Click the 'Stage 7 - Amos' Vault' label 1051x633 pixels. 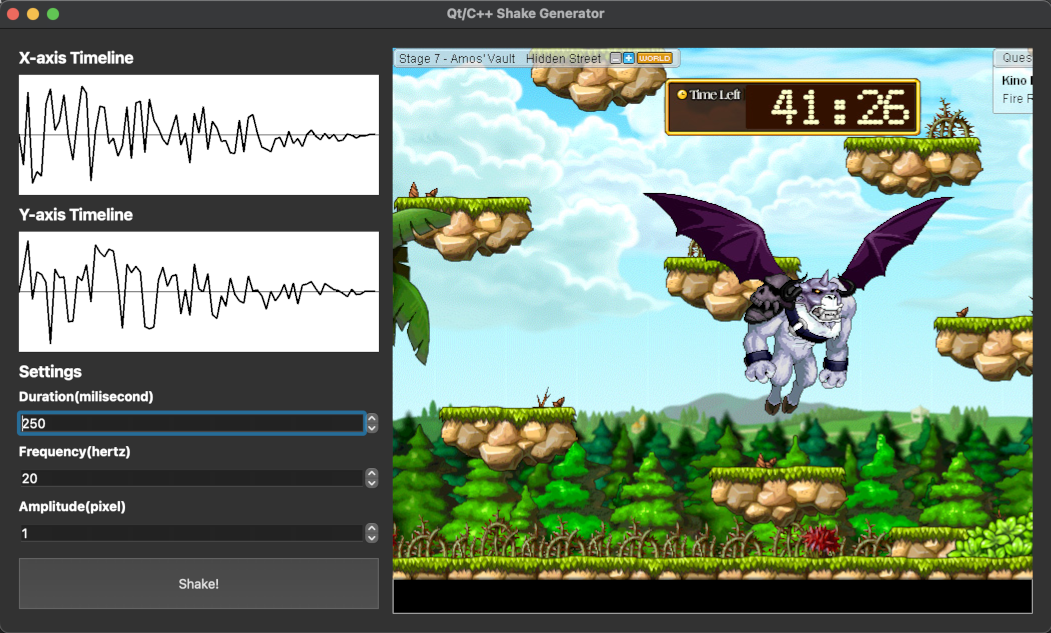tap(457, 58)
